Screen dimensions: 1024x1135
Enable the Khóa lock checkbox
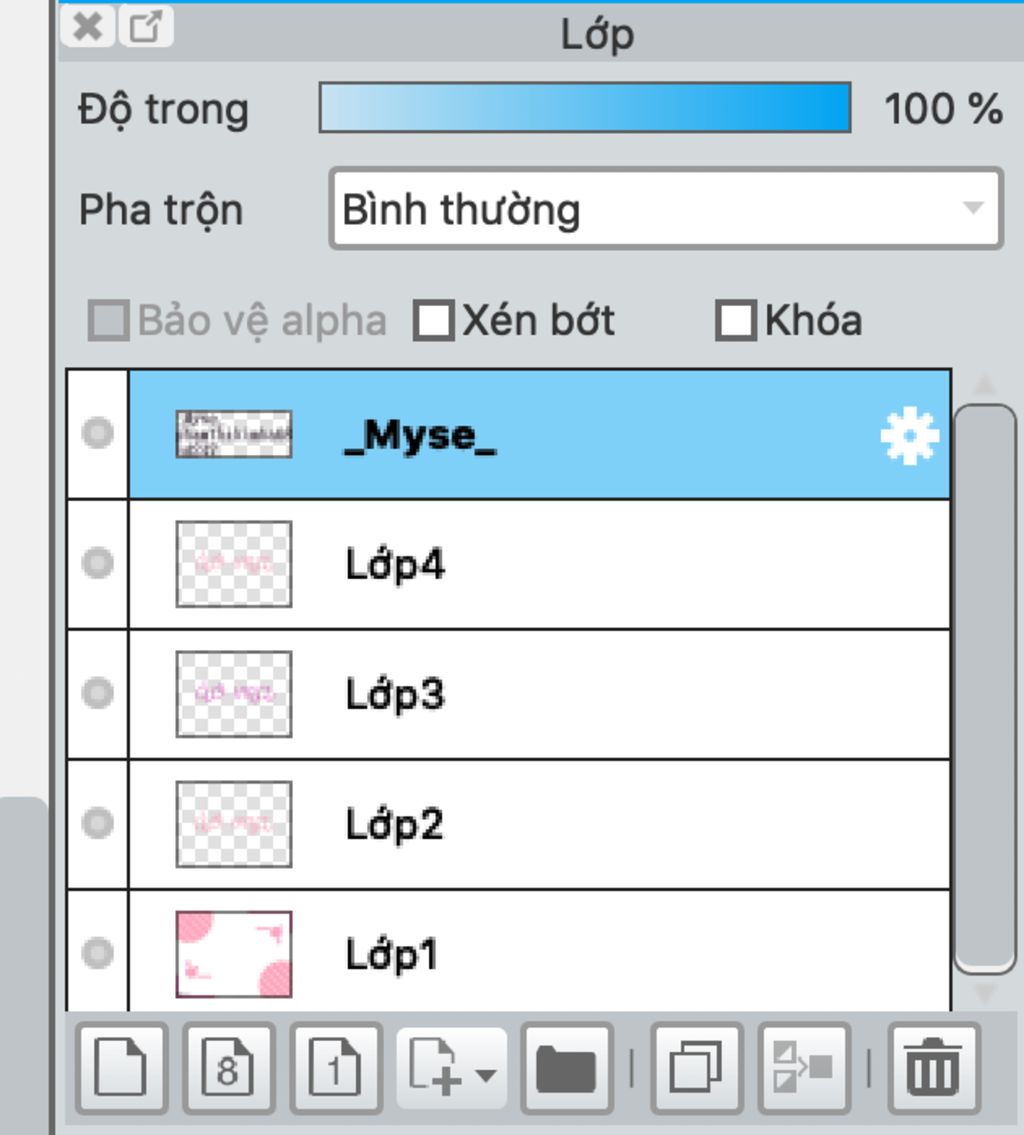(736, 320)
